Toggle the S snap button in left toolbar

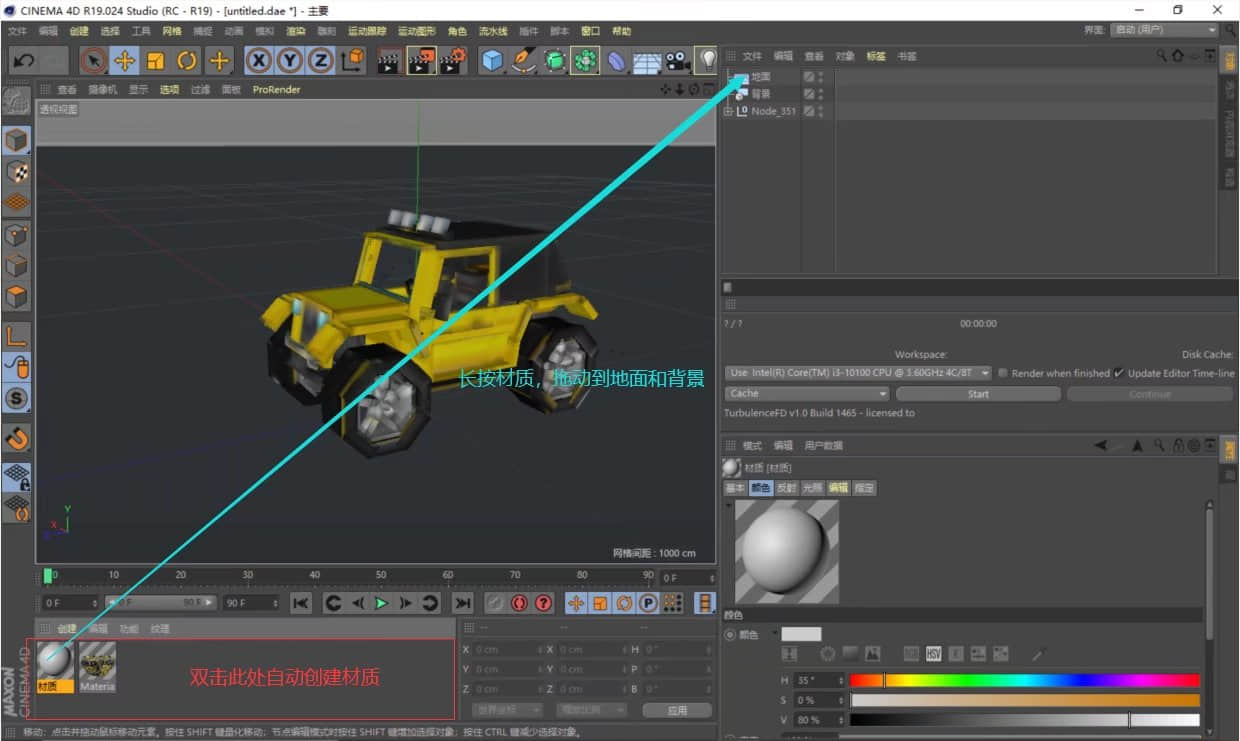pyautogui.click(x=16, y=398)
